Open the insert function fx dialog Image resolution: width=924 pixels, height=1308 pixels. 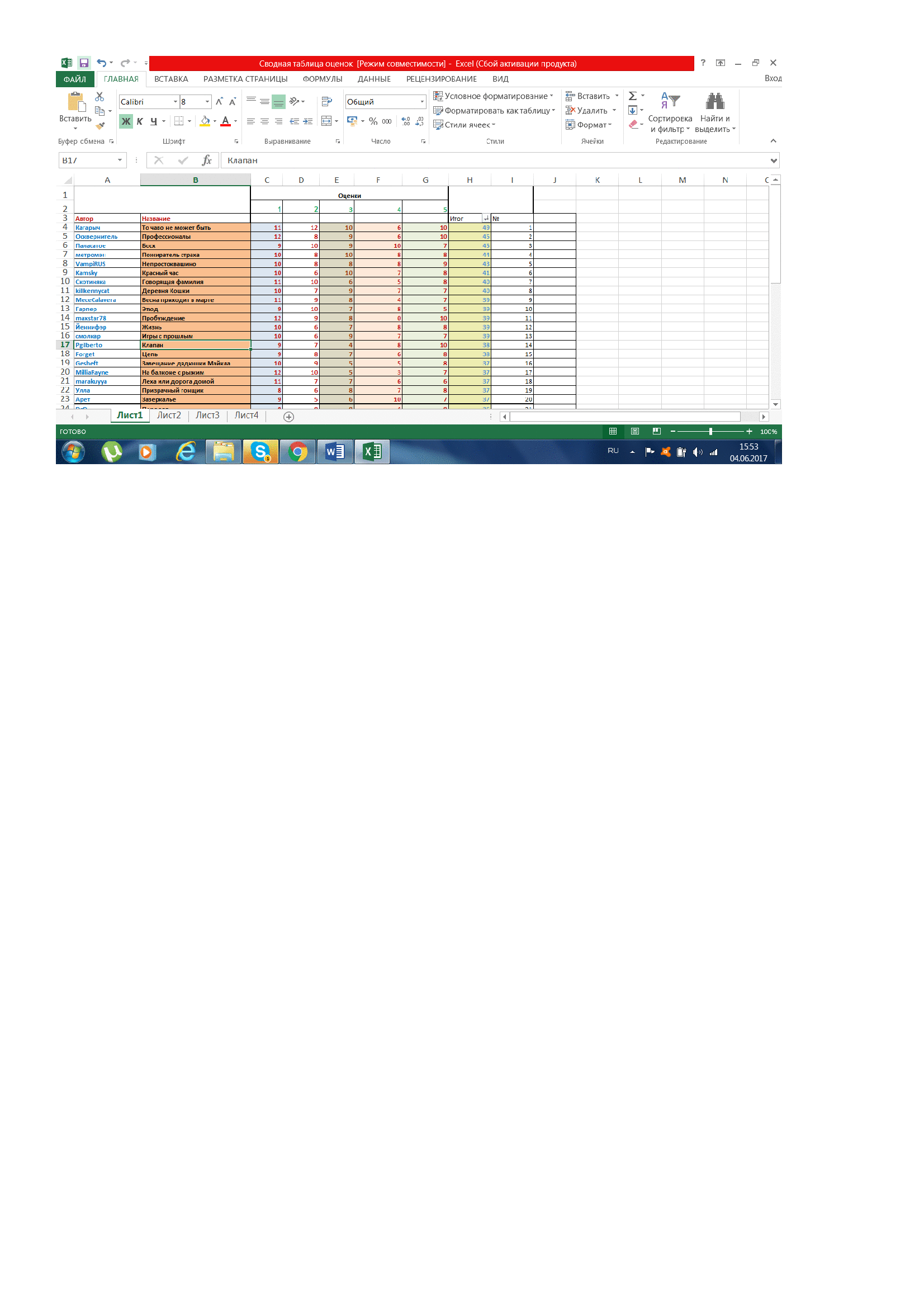pos(207,160)
